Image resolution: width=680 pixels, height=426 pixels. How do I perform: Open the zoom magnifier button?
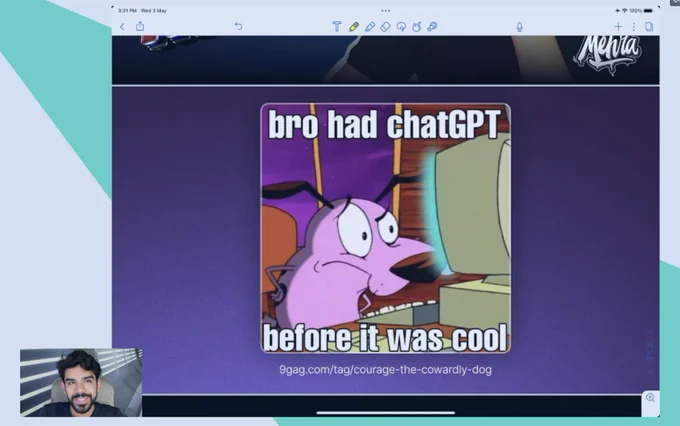click(650, 398)
